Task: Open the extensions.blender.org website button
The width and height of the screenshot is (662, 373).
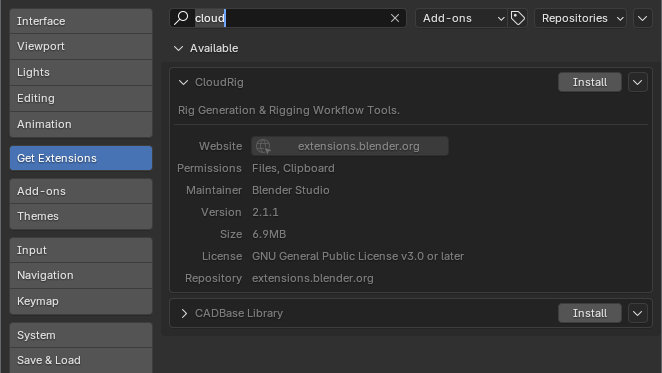Action: (x=350, y=146)
